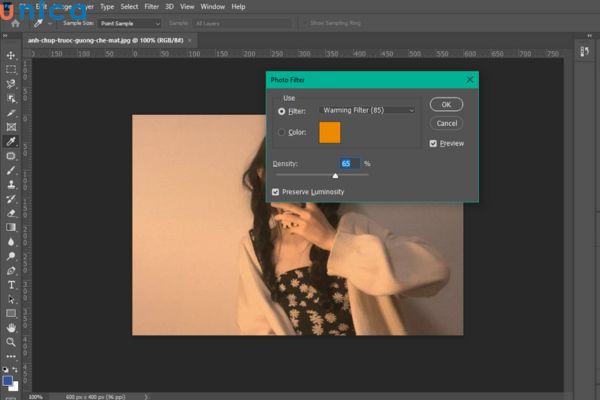The width and height of the screenshot is (600, 400).
Task: Click OK in Photo Filter dialog
Action: [446, 104]
